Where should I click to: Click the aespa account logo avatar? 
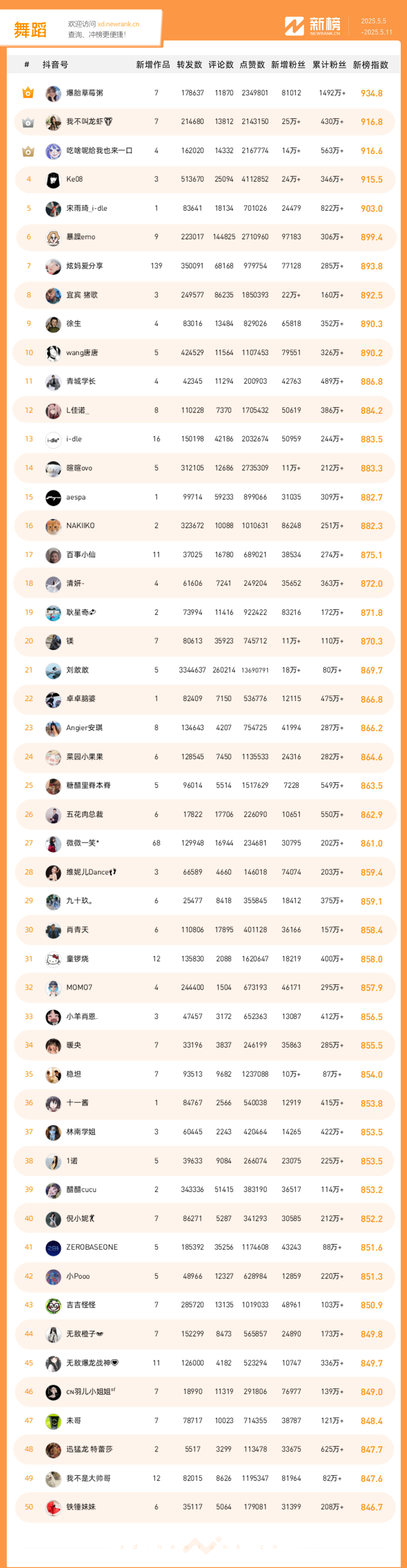click(x=54, y=497)
